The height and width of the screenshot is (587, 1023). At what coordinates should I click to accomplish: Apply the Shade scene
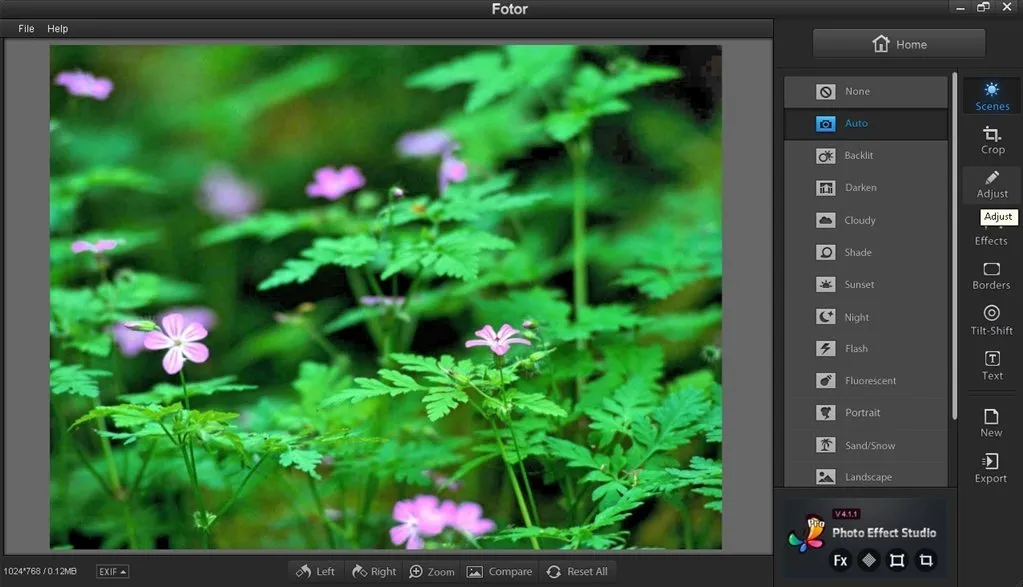point(865,252)
